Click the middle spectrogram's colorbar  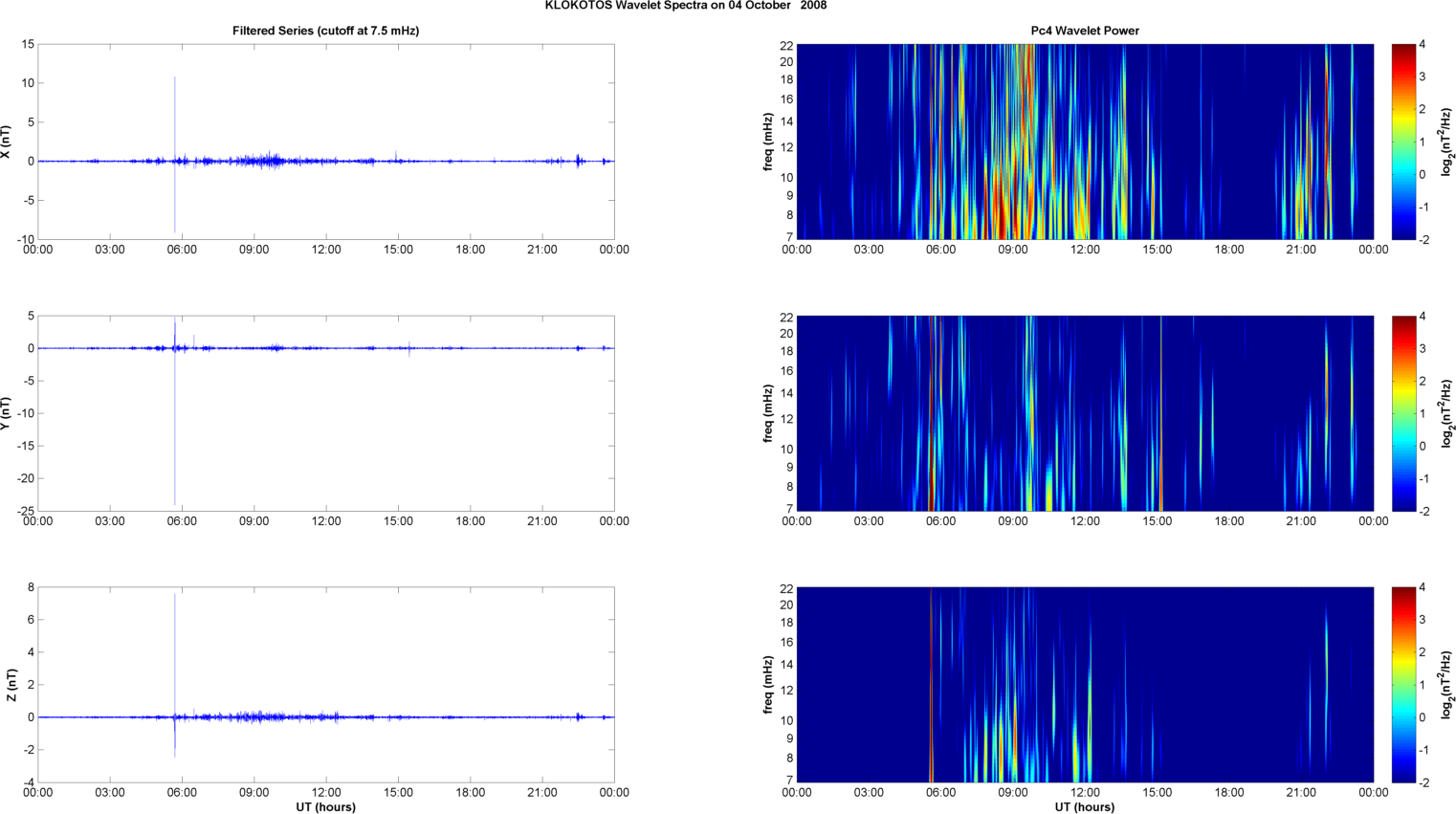[1402, 413]
